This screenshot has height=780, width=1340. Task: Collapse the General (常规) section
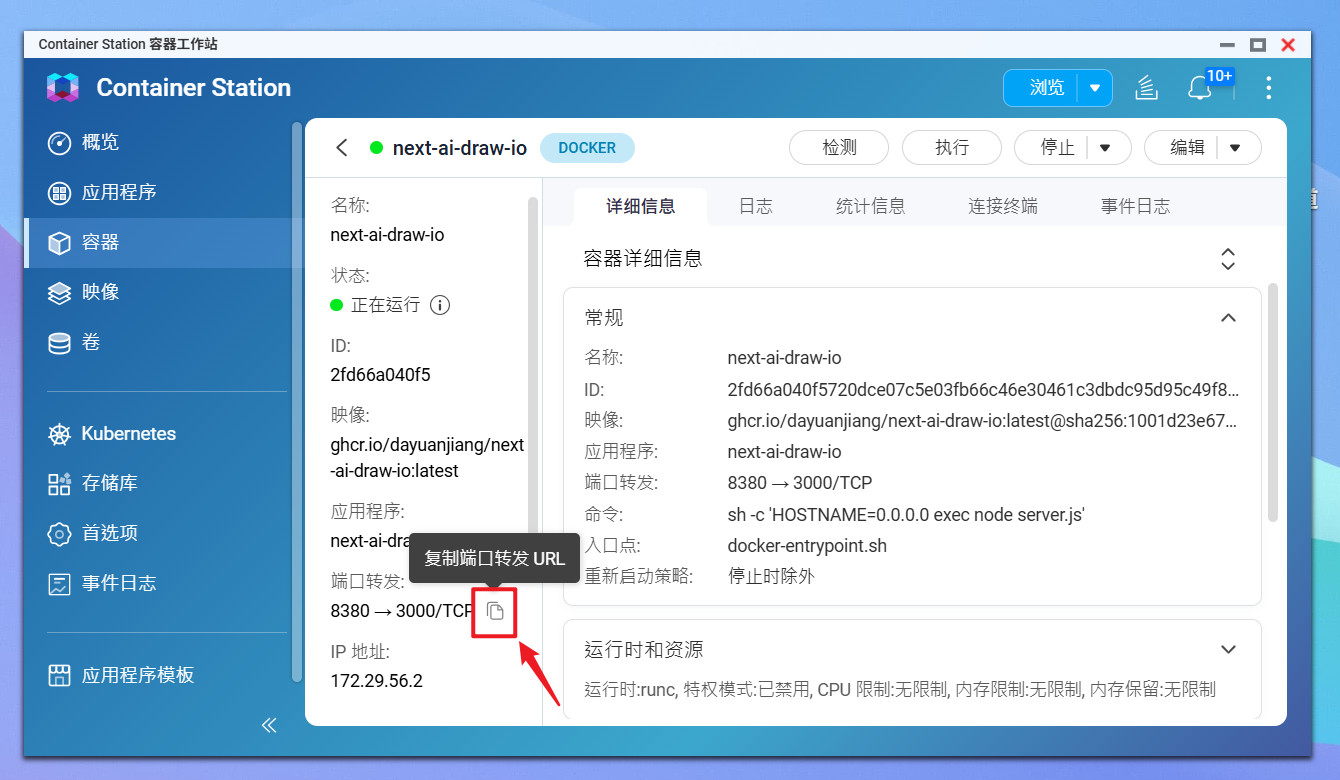click(x=1228, y=318)
